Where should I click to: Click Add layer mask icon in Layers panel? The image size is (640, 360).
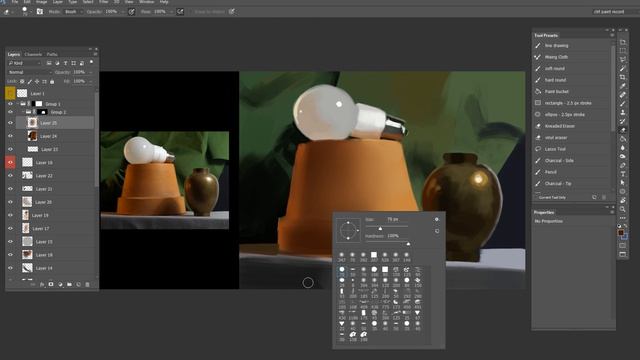51,284
